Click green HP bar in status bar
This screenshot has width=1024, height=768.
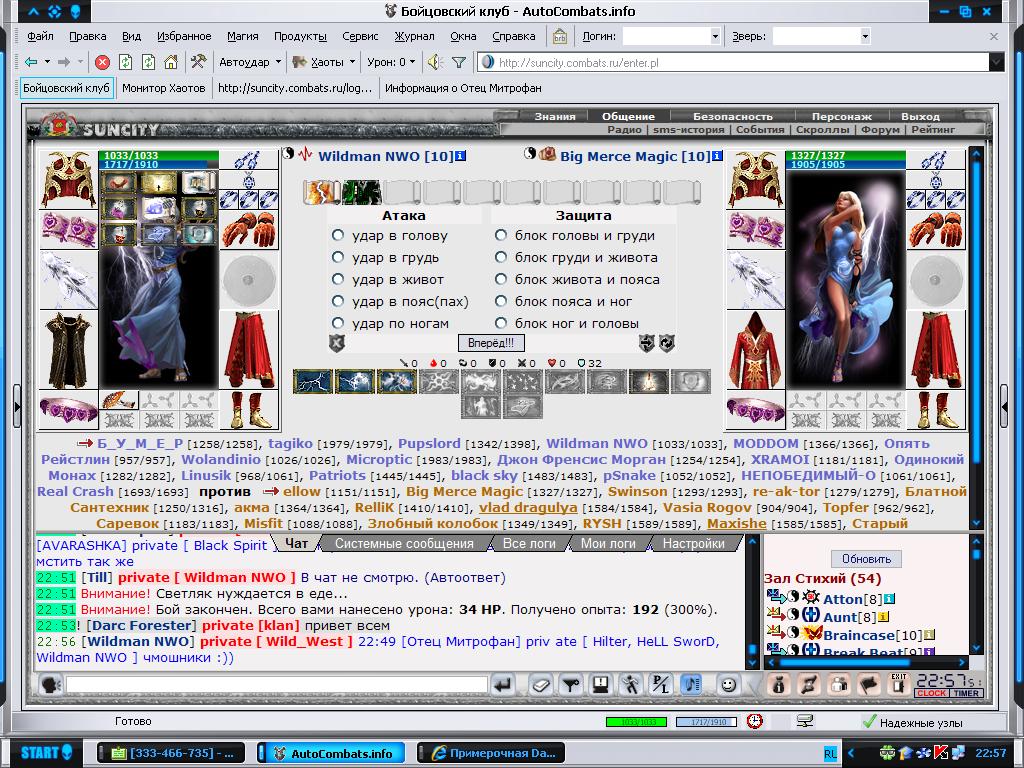(636, 722)
